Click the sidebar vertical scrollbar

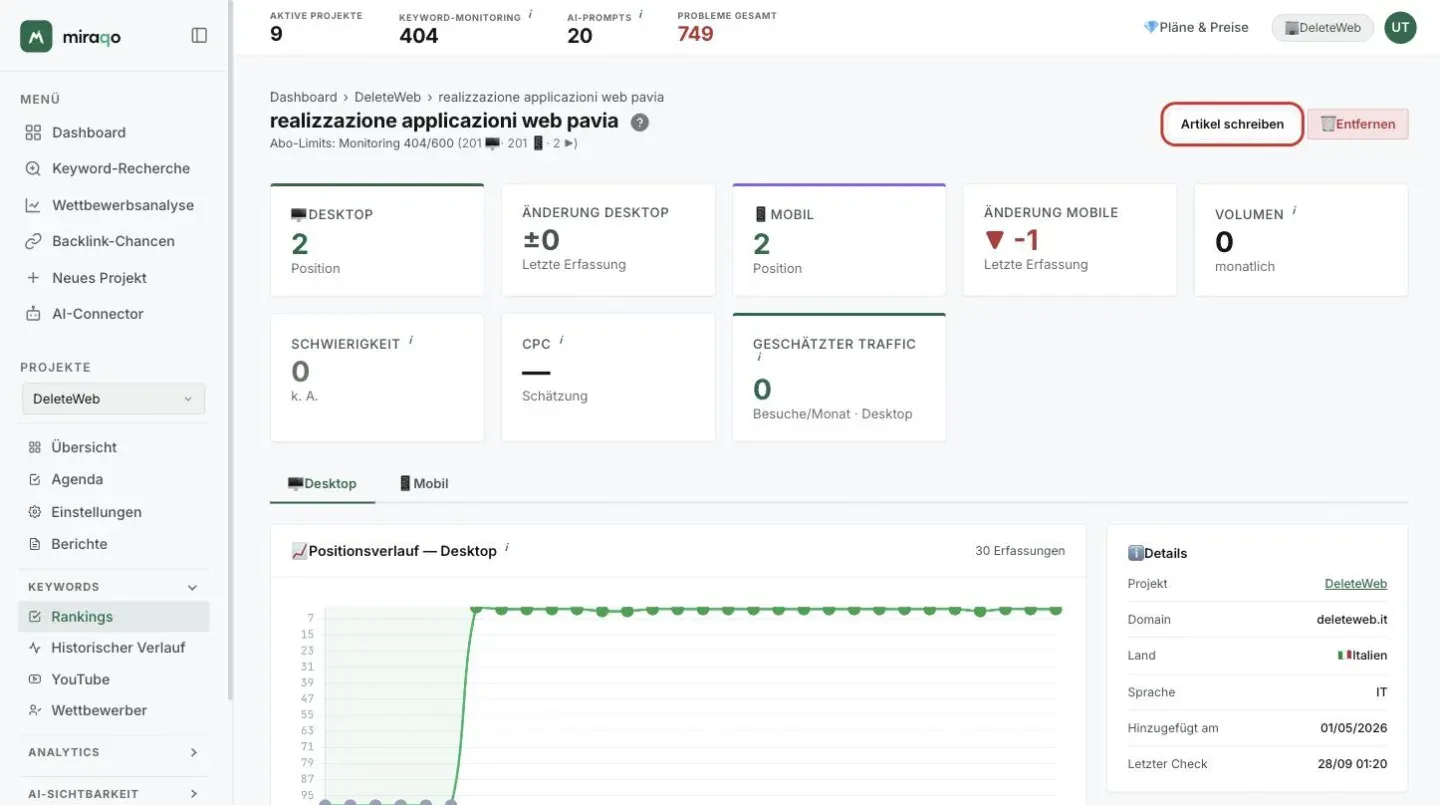(230, 350)
